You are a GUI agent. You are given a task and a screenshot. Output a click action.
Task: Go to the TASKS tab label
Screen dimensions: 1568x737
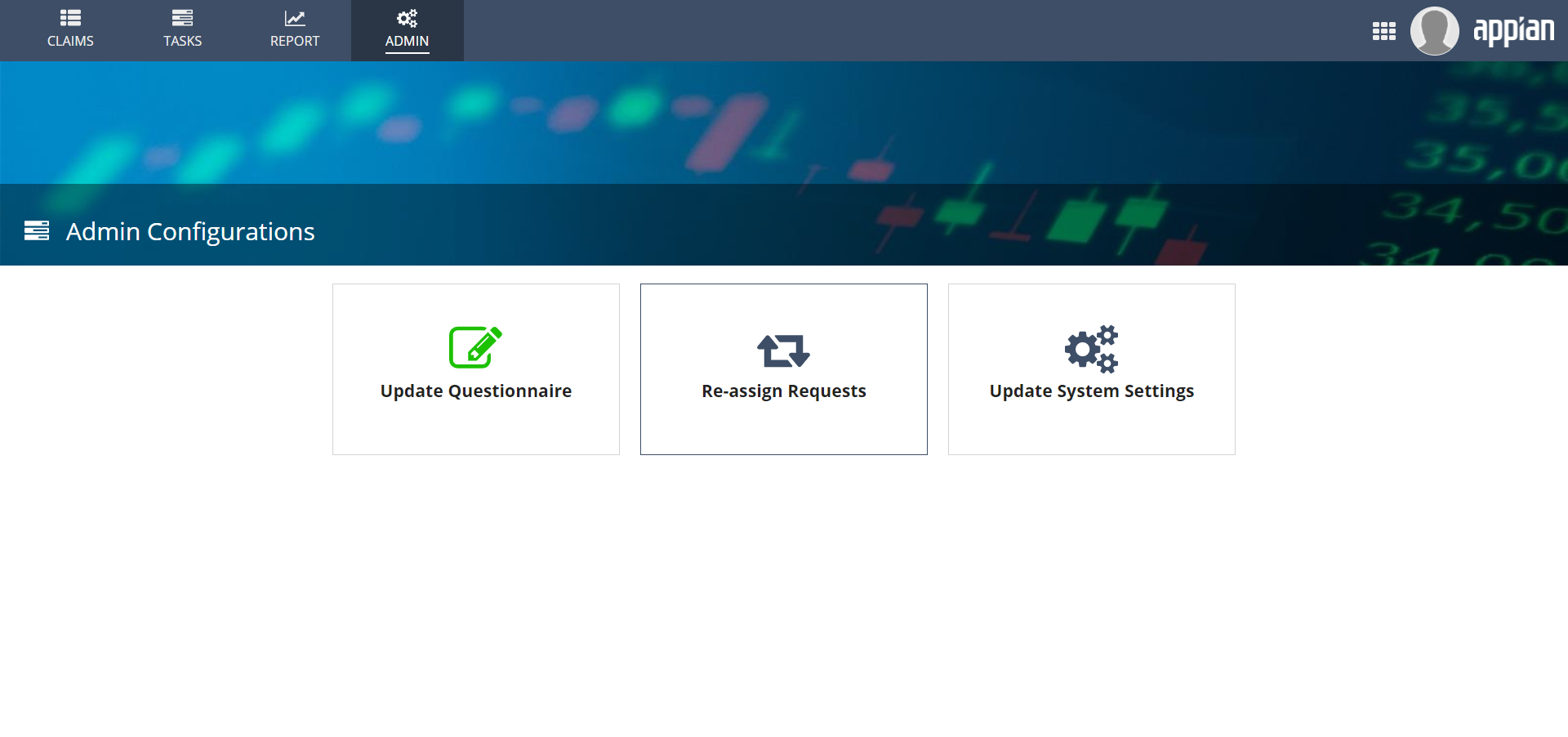pyautogui.click(x=182, y=41)
